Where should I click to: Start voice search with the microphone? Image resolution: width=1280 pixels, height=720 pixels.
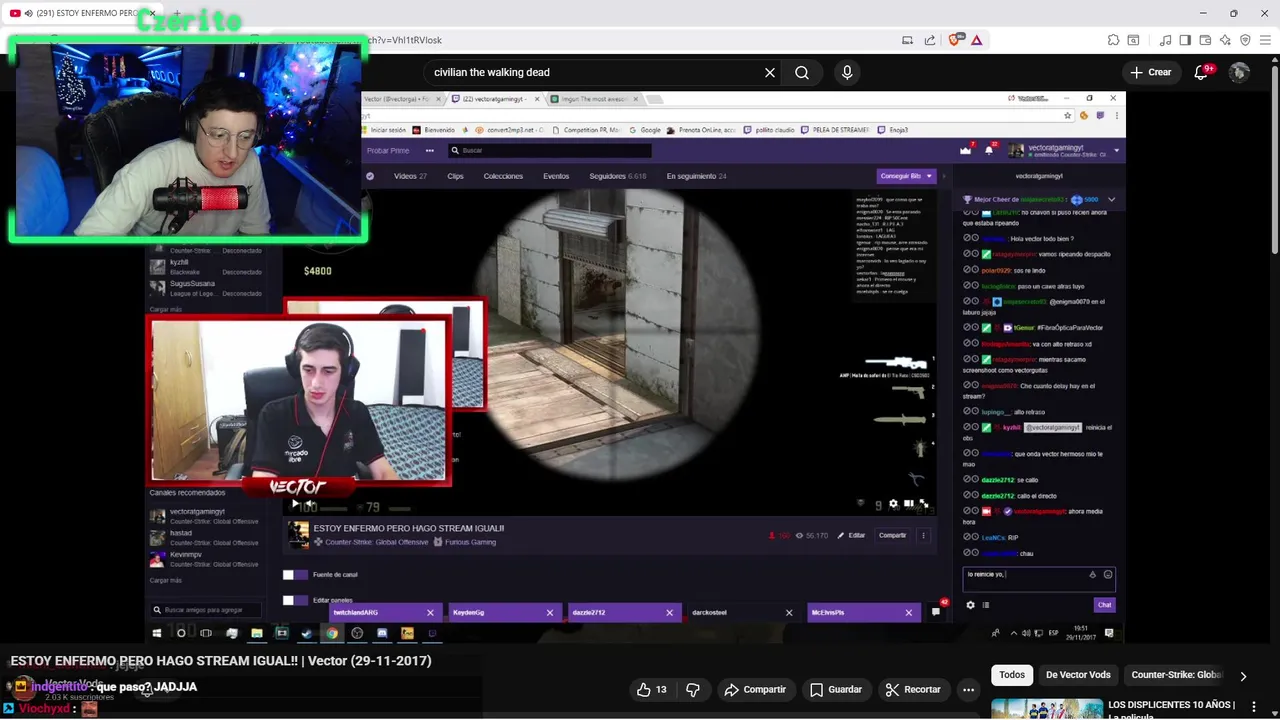(847, 72)
